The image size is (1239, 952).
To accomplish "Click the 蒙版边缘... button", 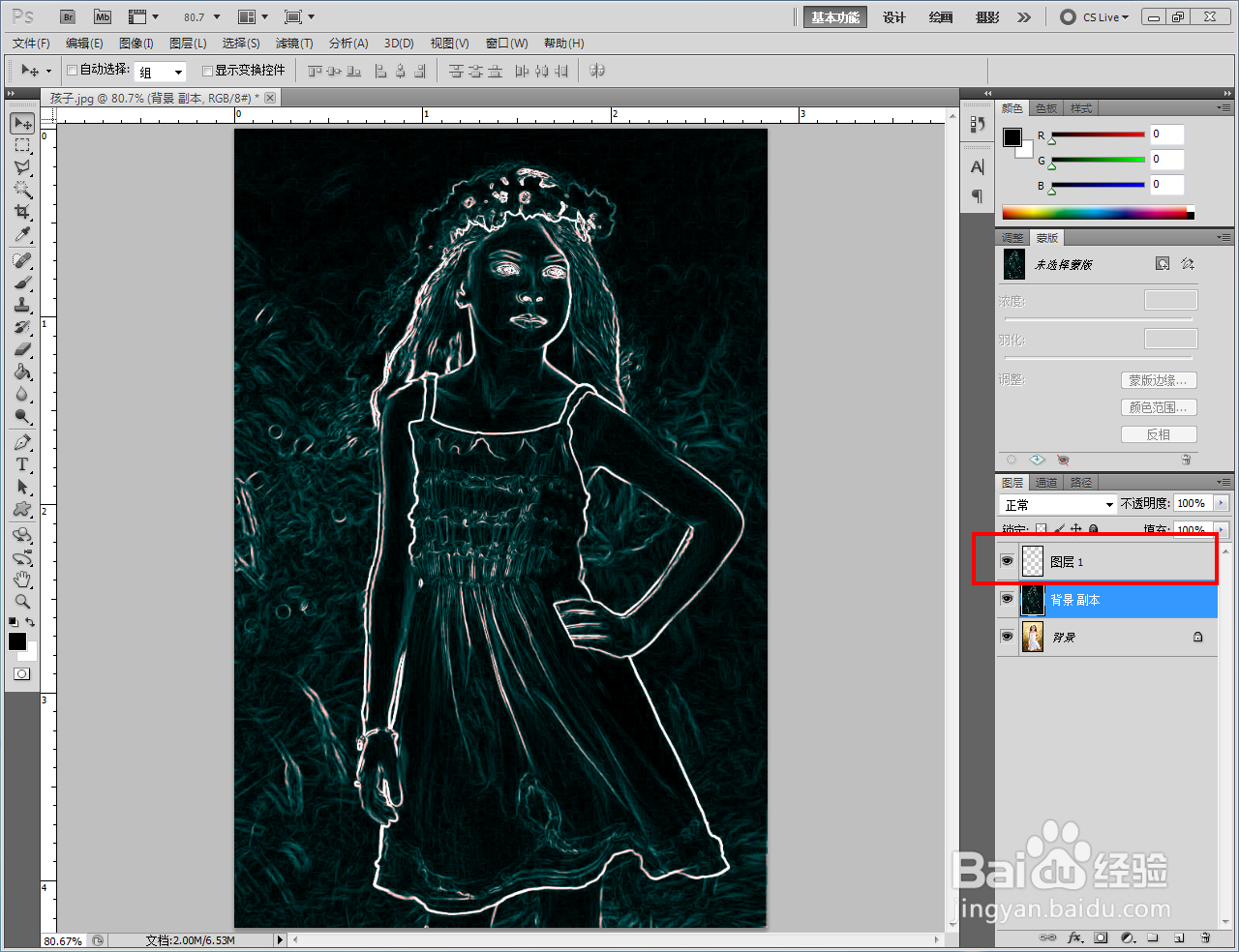I will click(x=1159, y=380).
